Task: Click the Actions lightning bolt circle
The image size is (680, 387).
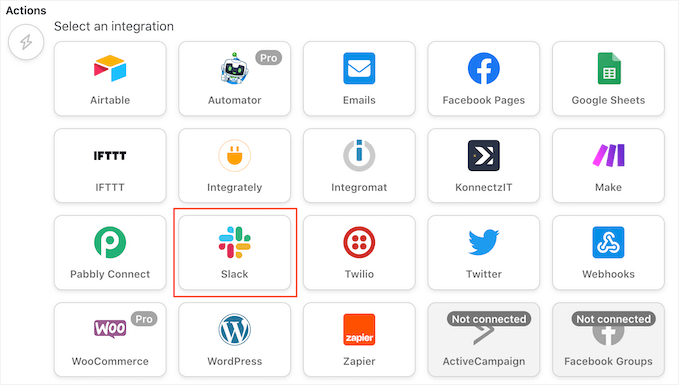Action: point(26,42)
